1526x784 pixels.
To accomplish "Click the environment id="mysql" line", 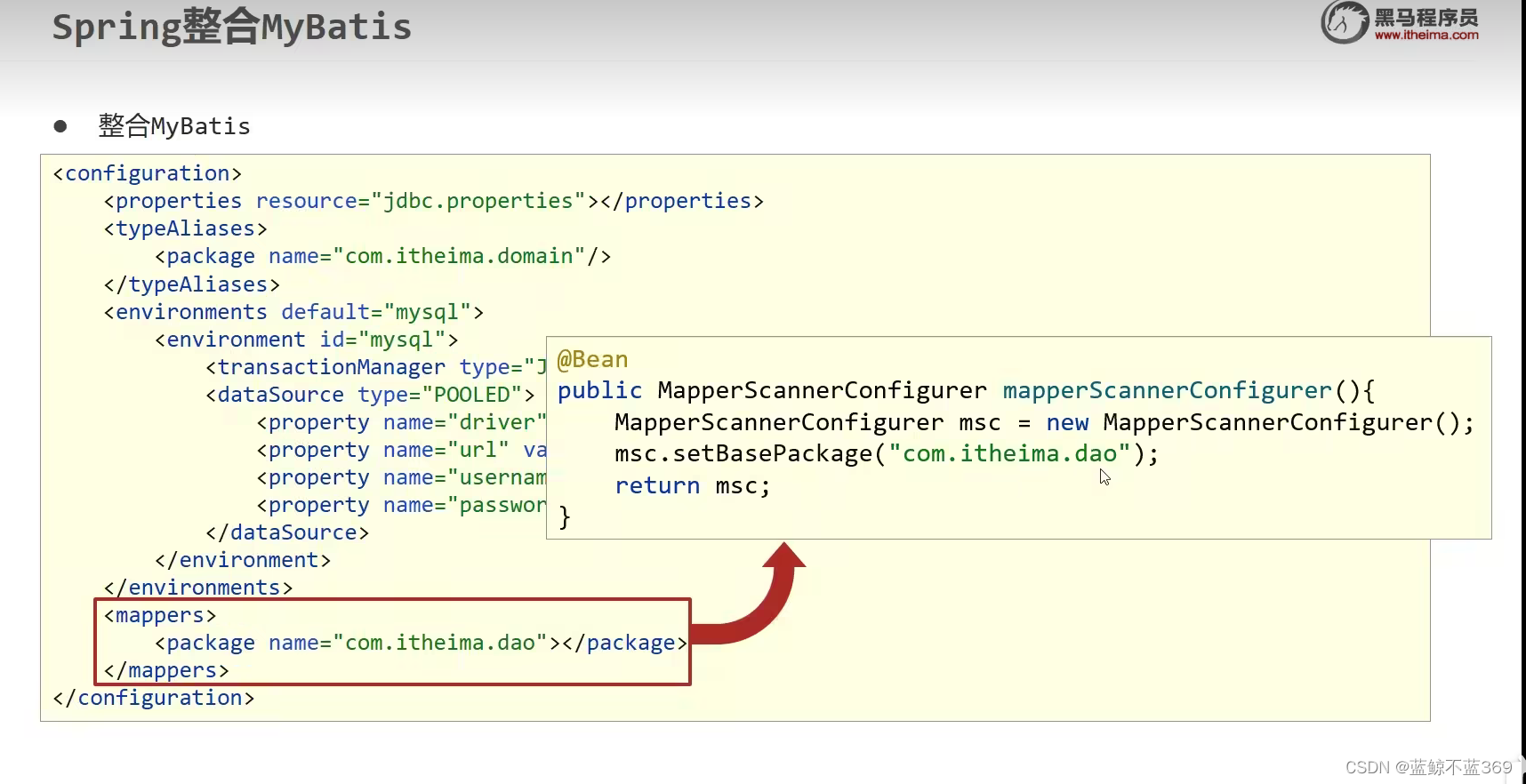I will 307,340.
